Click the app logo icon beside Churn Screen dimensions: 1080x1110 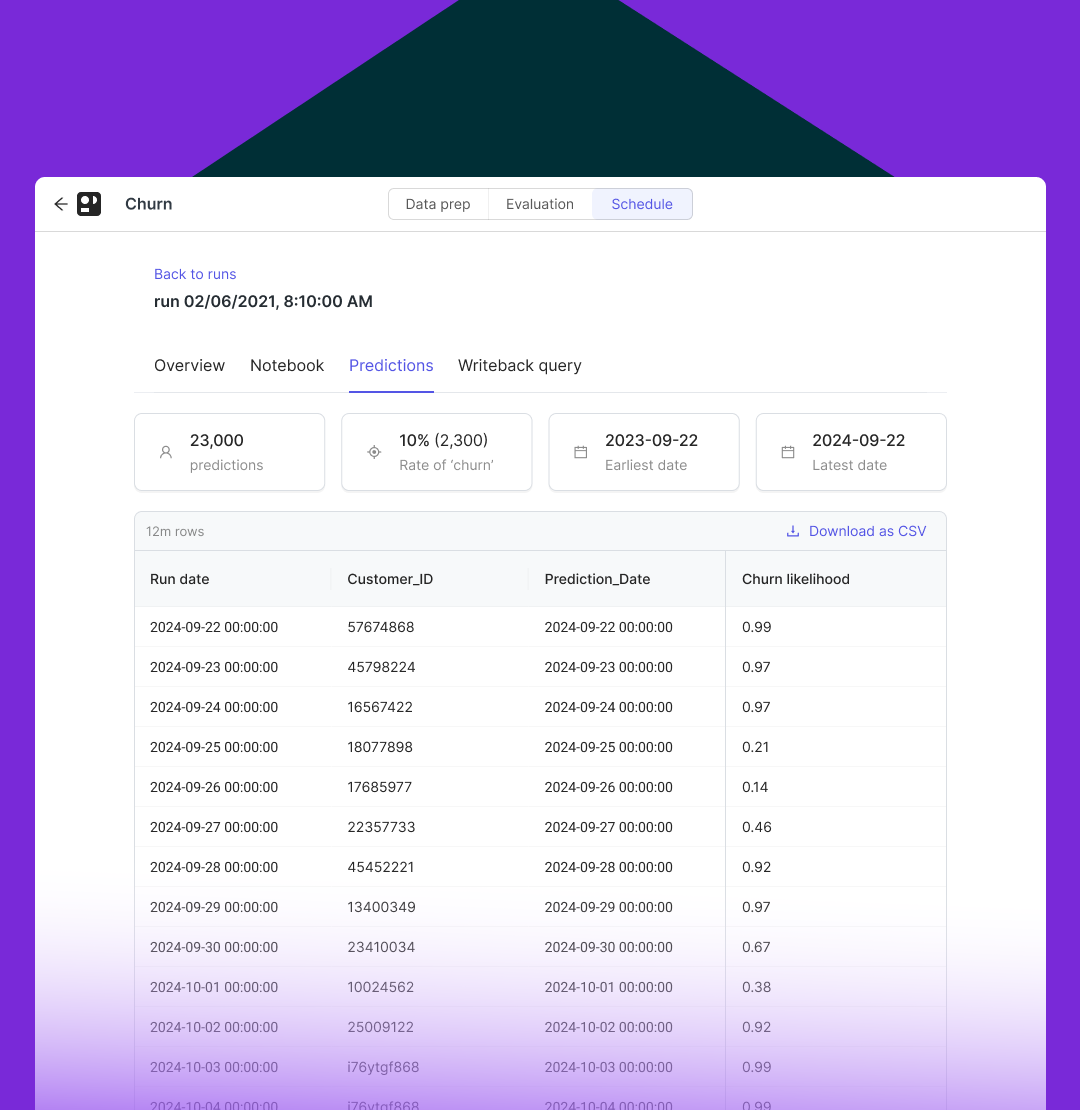[x=89, y=204]
